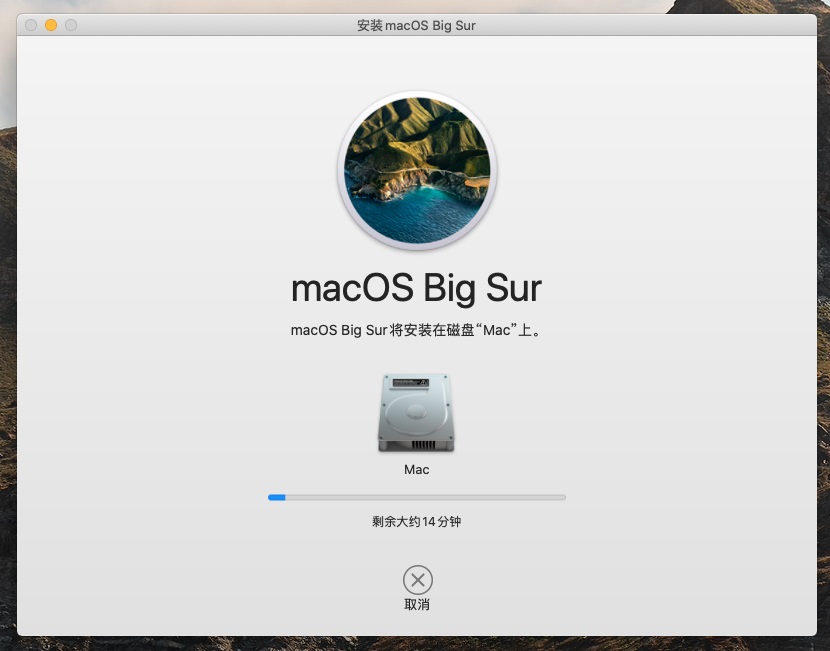Click the cancel (取消) X icon
This screenshot has height=651, width=830.
[x=418, y=580]
